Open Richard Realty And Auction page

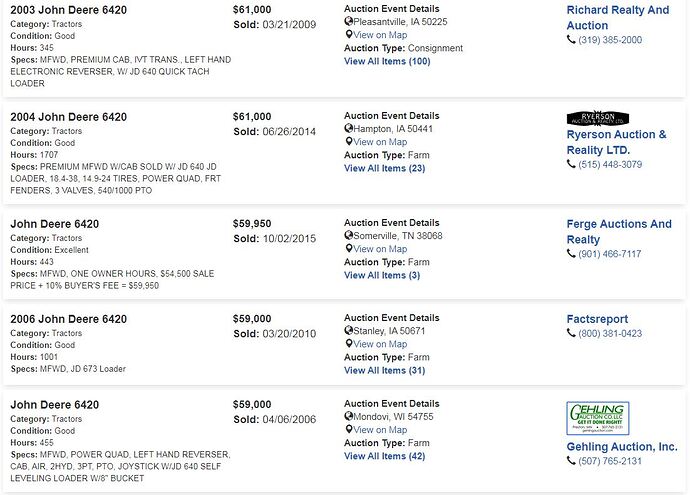618,18
